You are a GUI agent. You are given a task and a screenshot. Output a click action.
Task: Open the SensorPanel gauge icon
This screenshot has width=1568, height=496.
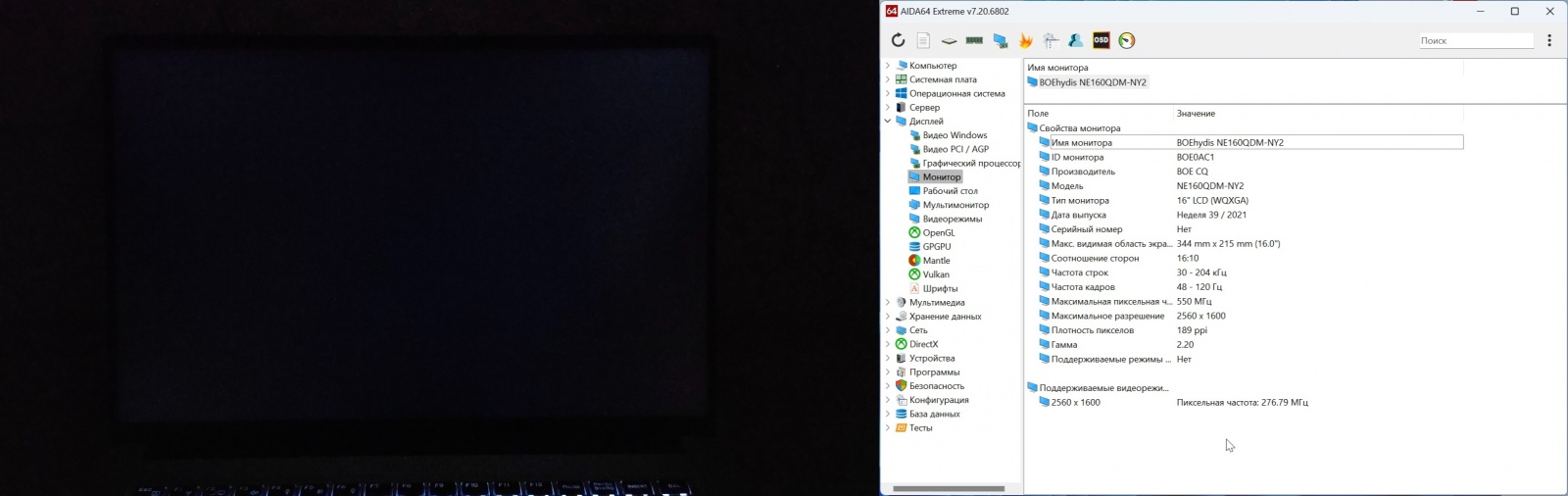(1127, 40)
